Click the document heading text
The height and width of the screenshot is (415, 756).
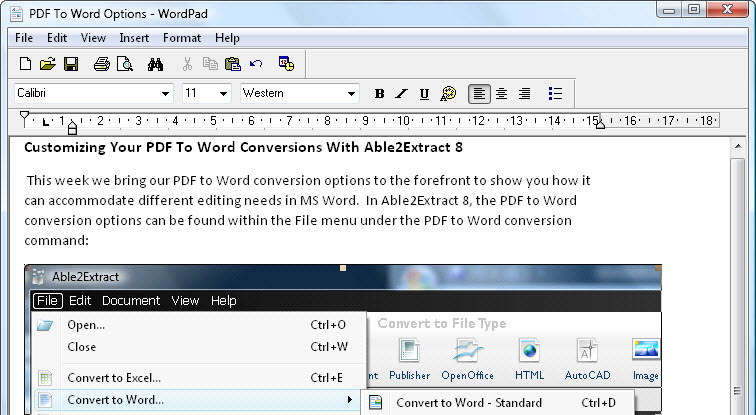click(243, 147)
